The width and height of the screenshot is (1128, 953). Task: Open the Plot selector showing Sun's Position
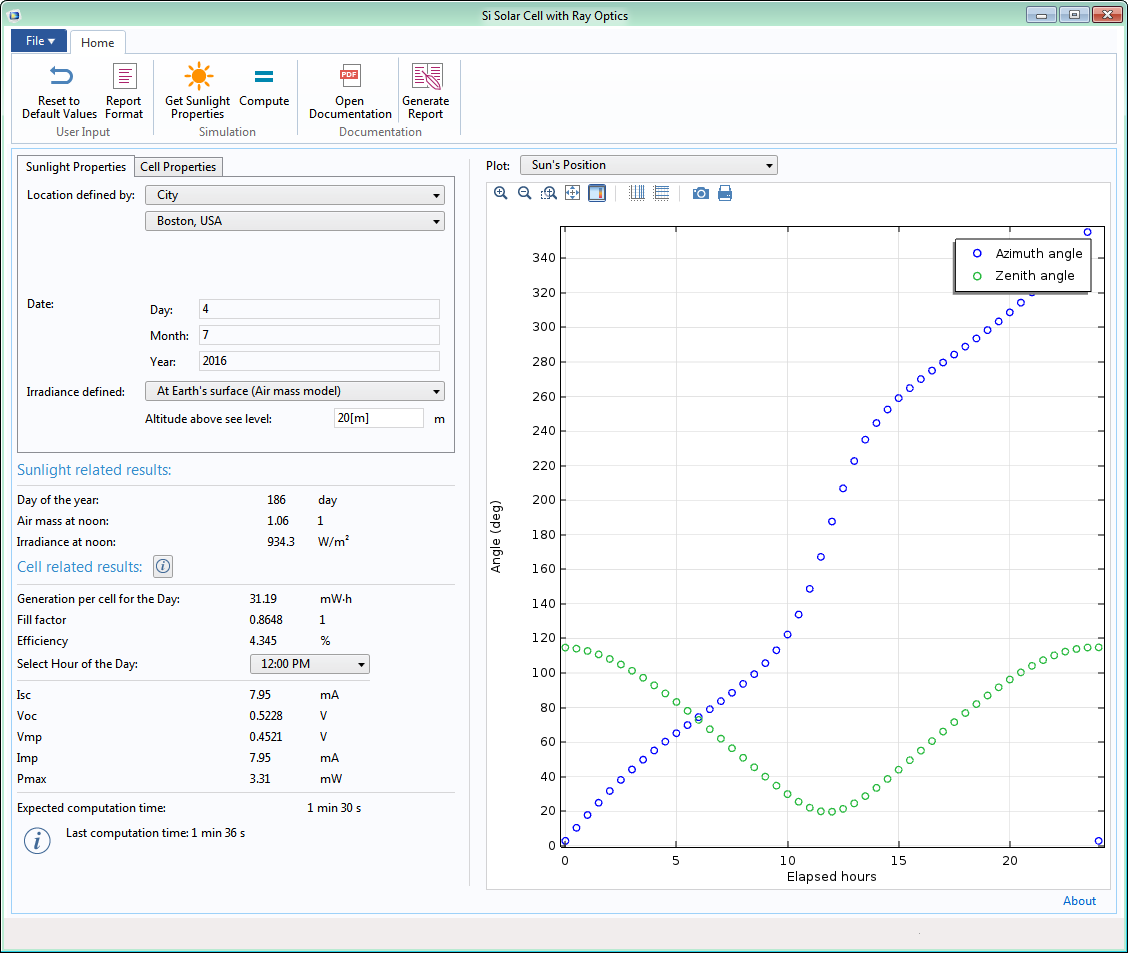pyautogui.click(x=648, y=165)
